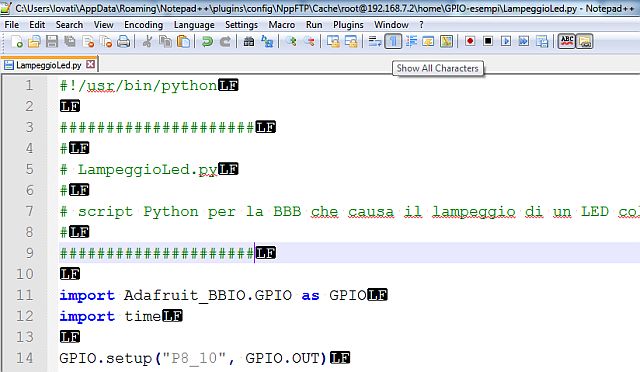
Task: Click the Notepad++ icon in the title bar
Action: (6, 7)
